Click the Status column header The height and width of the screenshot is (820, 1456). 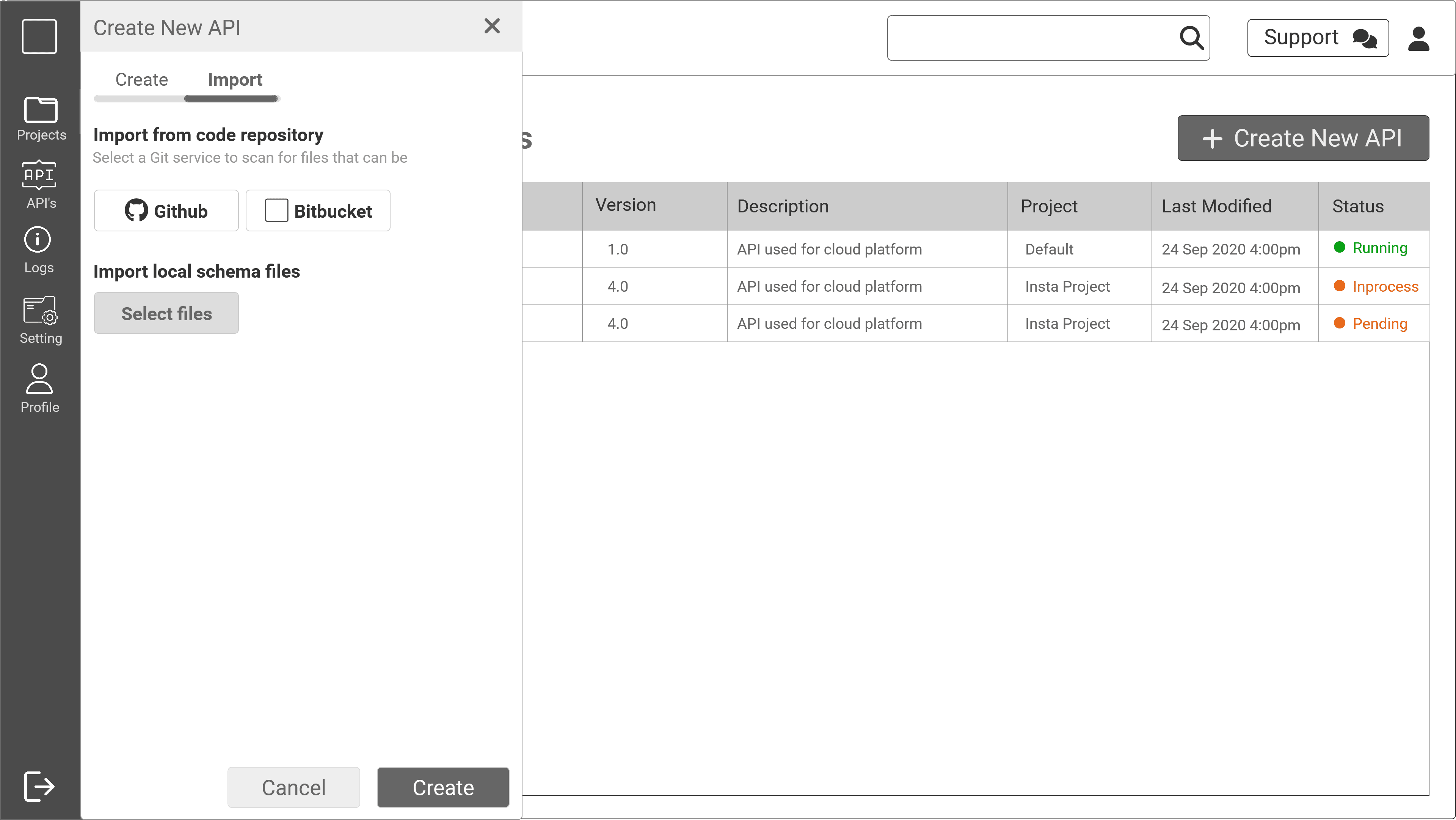click(x=1358, y=206)
